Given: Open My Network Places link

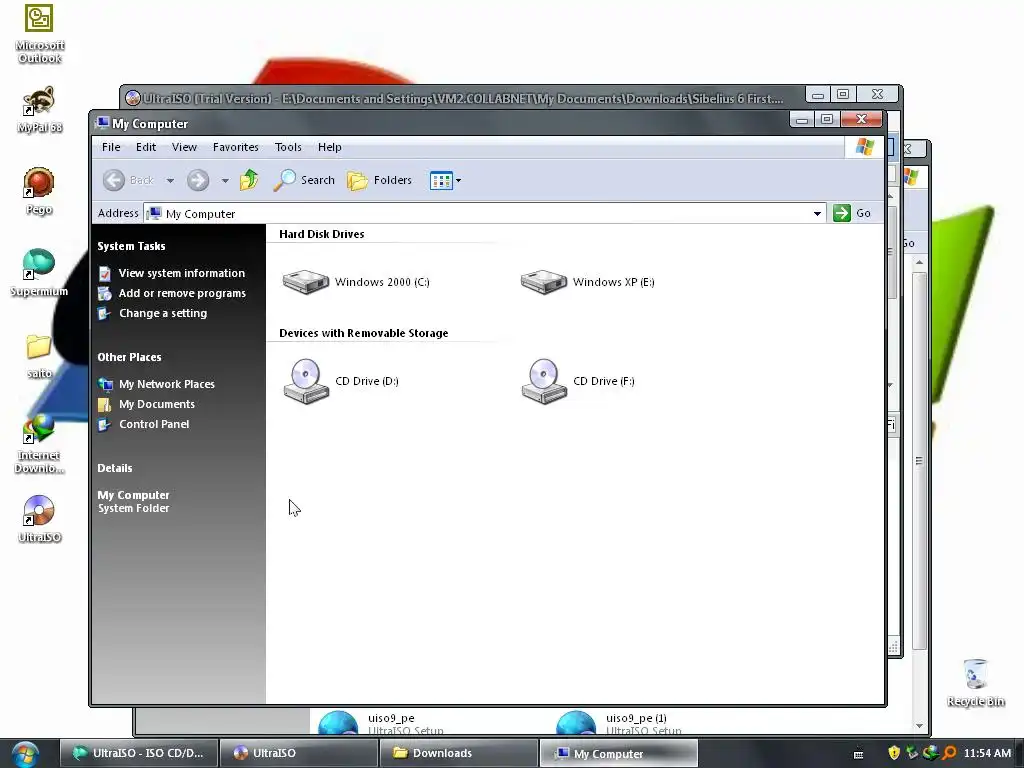Looking at the screenshot, I should coord(167,384).
